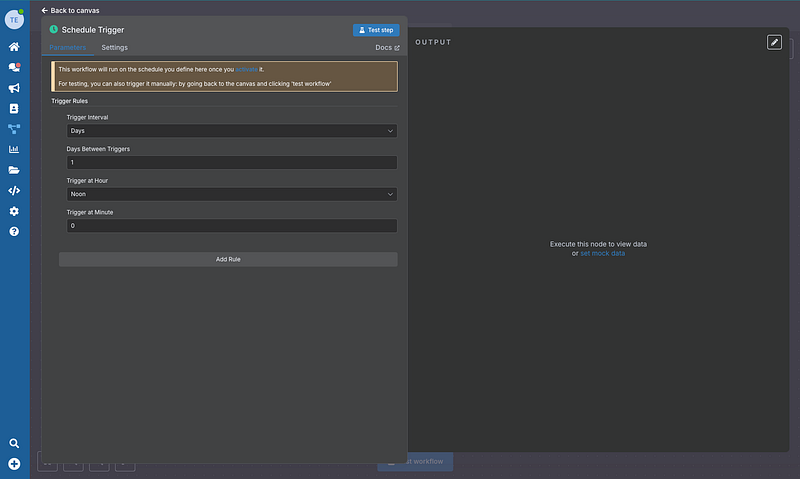Select the Parameters tab
The width and height of the screenshot is (800, 479).
(x=68, y=48)
